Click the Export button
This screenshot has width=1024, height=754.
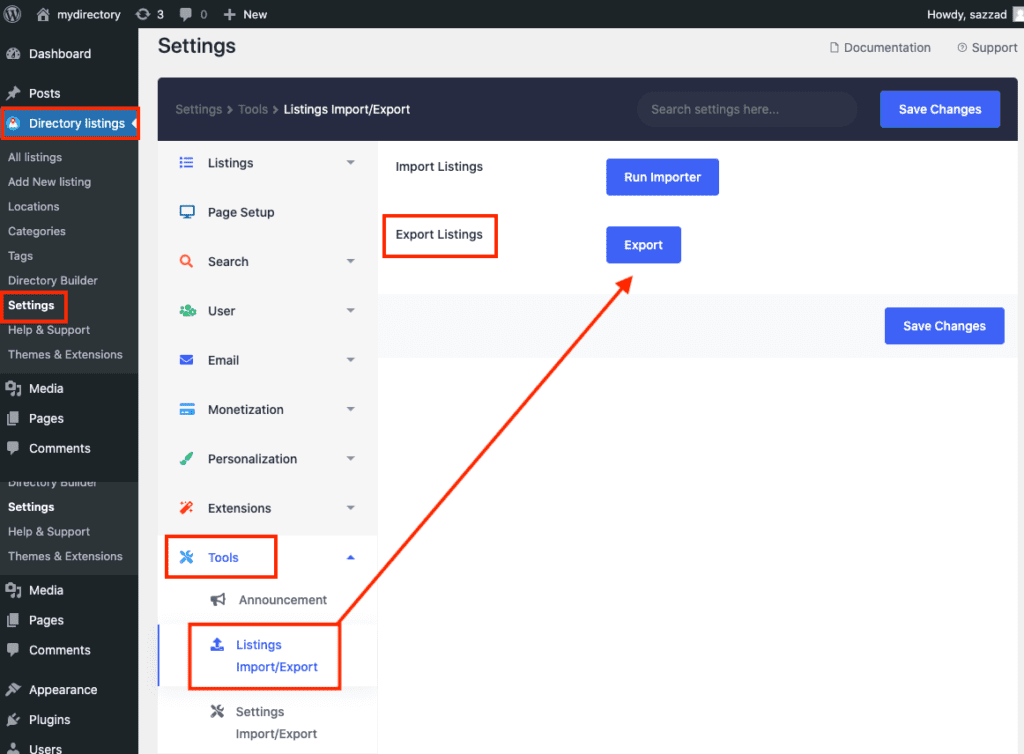click(643, 245)
